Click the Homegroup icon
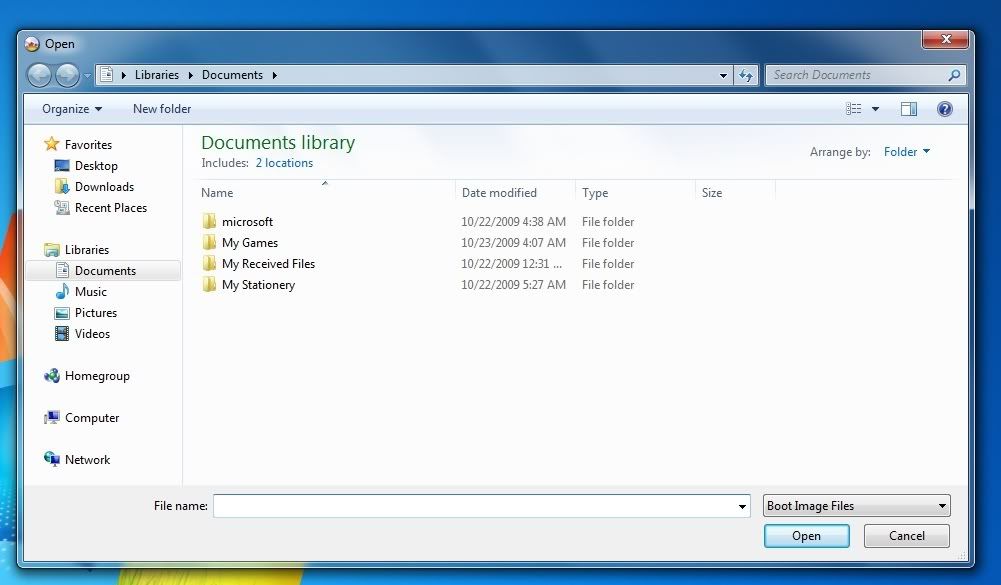This screenshot has height=585, width=1001. [52, 376]
